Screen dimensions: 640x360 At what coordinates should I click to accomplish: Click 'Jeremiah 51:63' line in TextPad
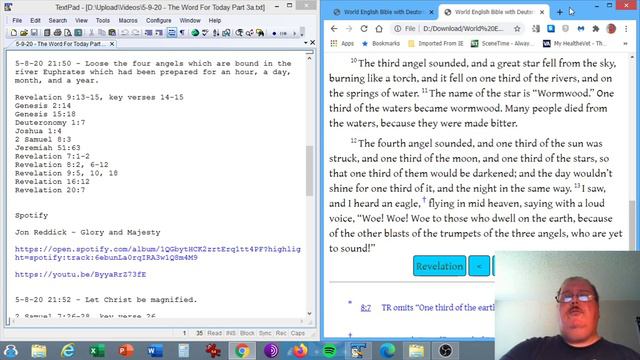[x=48, y=148]
